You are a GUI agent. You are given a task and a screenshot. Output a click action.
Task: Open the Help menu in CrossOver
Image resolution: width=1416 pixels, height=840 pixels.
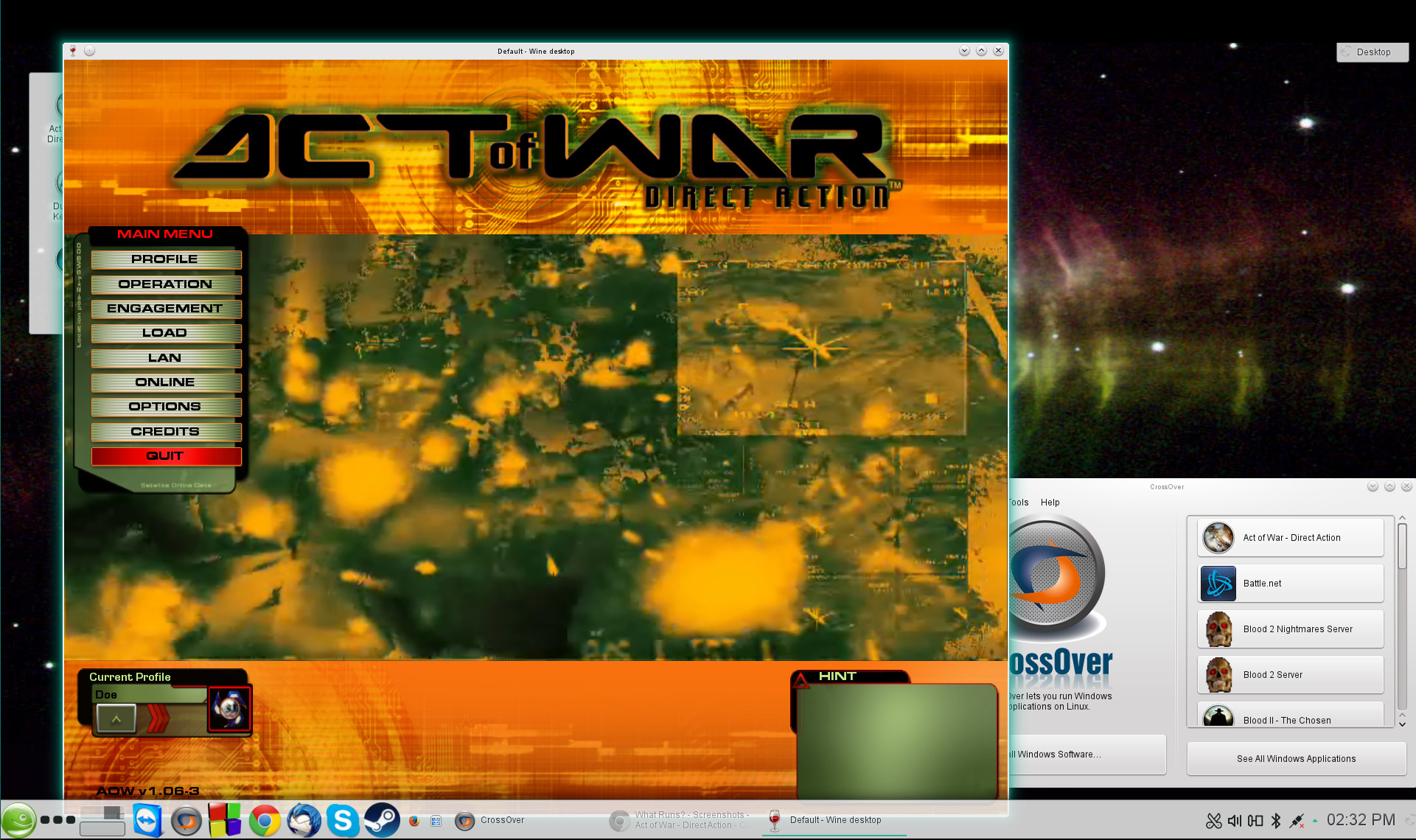[1050, 502]
